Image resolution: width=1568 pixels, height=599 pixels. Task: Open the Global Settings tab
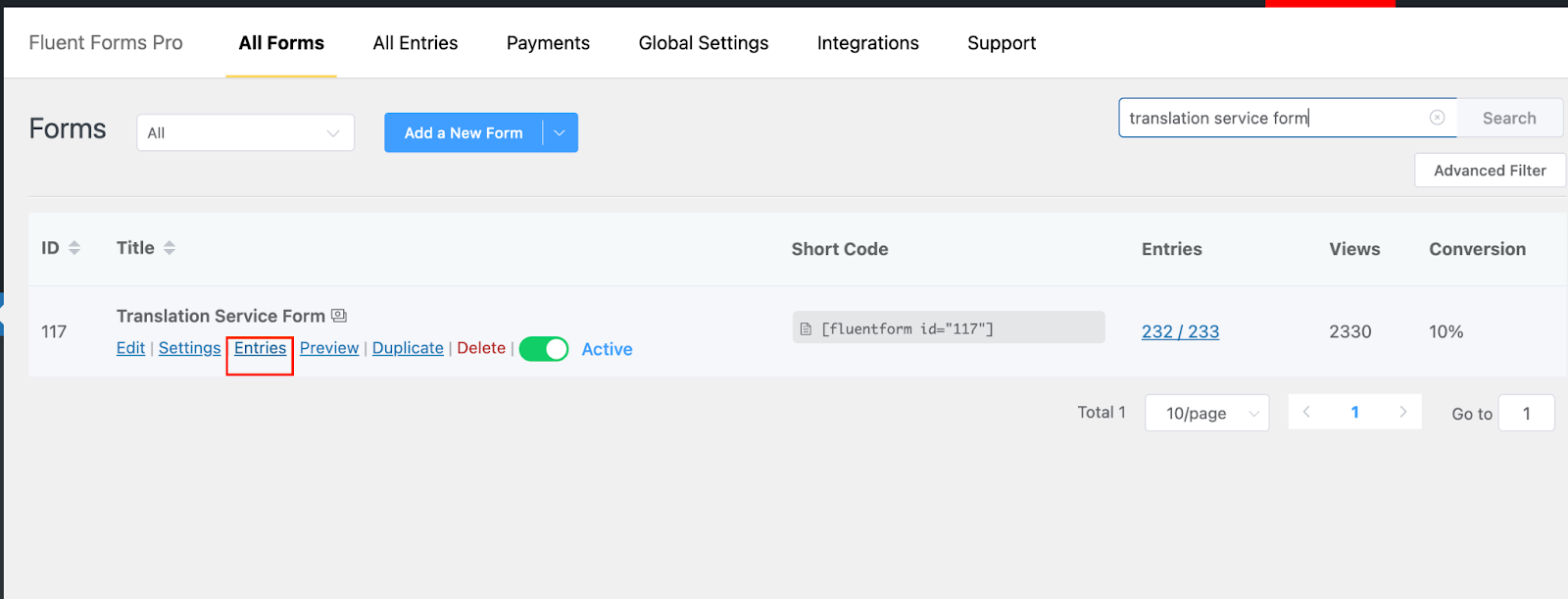704,43
